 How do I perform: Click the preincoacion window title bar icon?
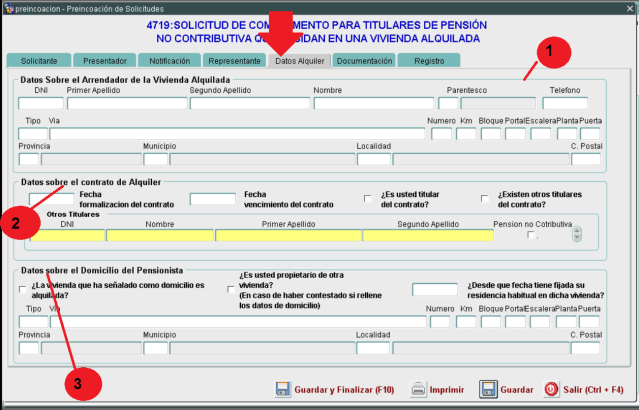click(9, 8)
